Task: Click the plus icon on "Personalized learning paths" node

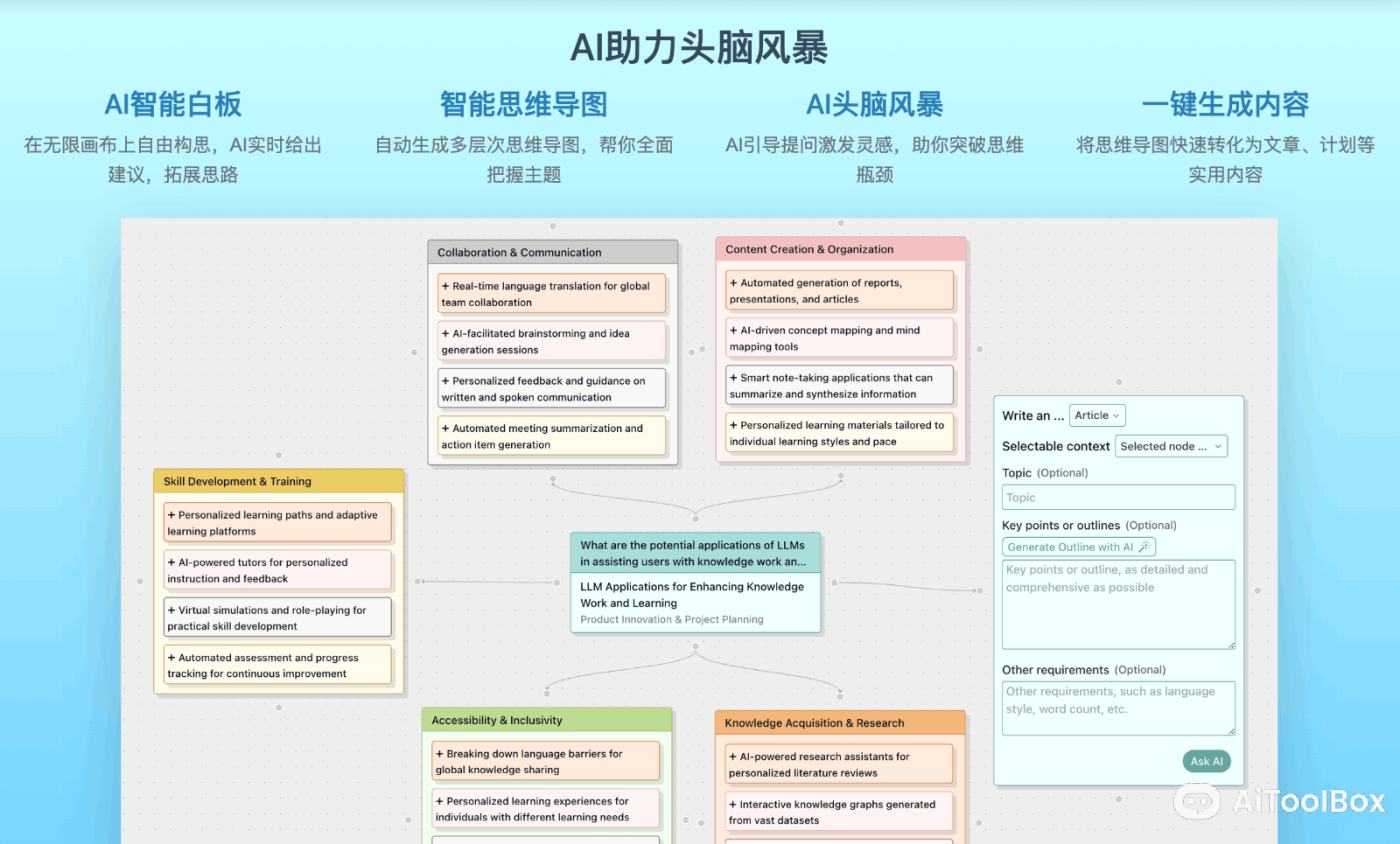Action: click(x=169, y=515)
